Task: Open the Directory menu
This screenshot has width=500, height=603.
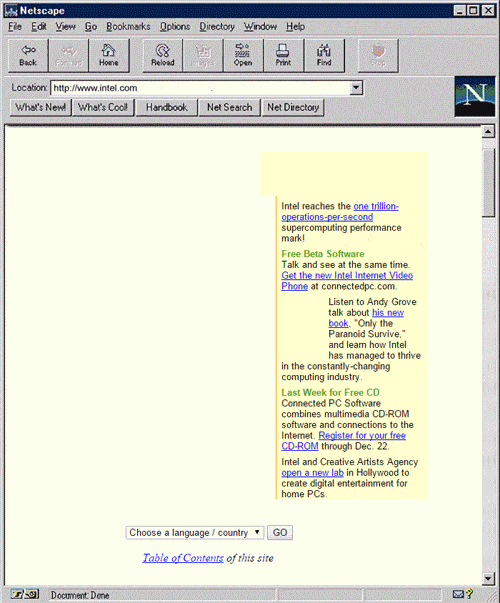Action: (217, 27)
